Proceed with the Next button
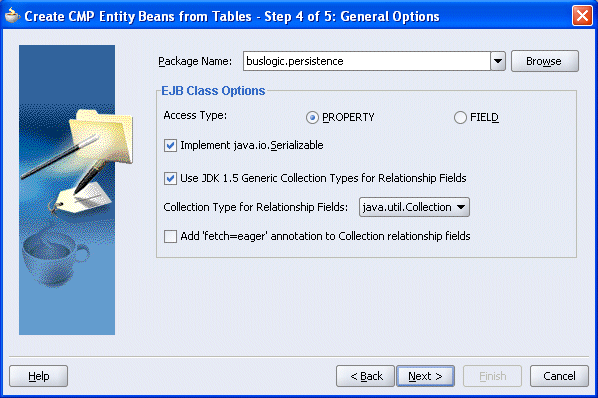Screen dimensions: 598x398 click(425, 376)
